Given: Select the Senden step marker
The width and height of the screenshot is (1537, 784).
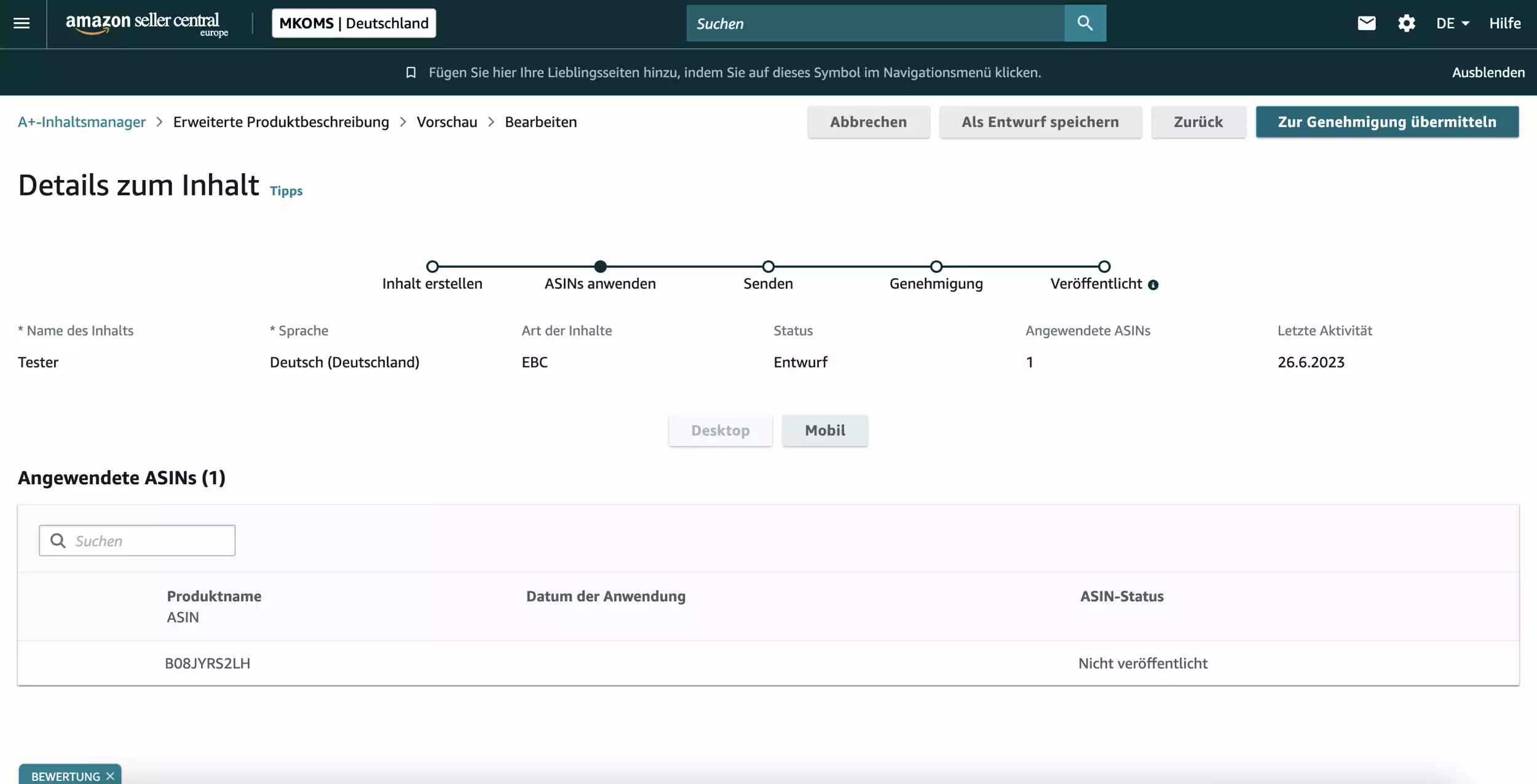Looking at the screenshot, I should tap(768, 267).
